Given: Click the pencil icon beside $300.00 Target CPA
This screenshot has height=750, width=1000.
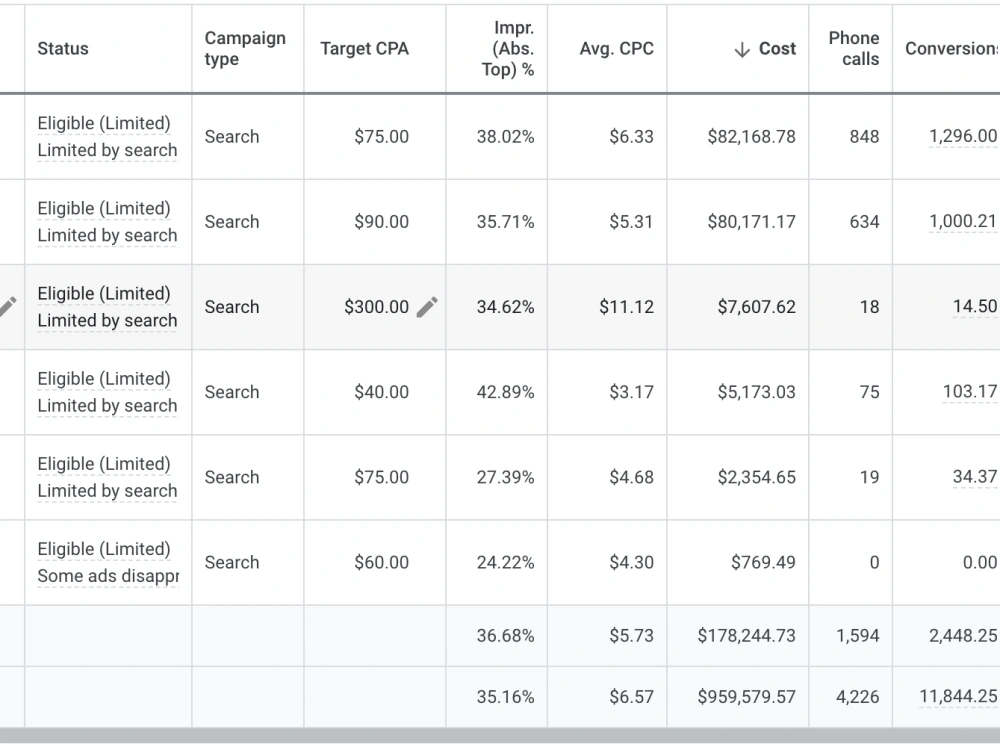Looking at the screenshot, I should click(x=427, y=307).
